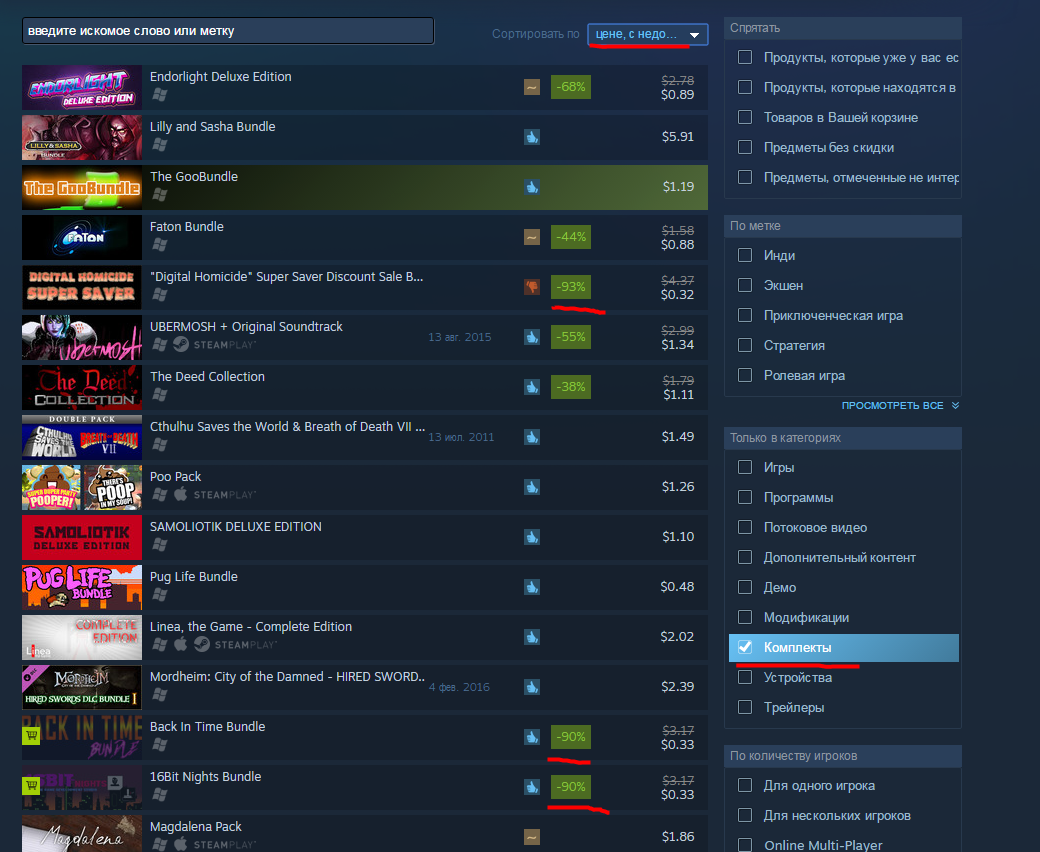
Task: Tick the 'Экшен' tag checkbox
Action: click(x=745, y=284)
